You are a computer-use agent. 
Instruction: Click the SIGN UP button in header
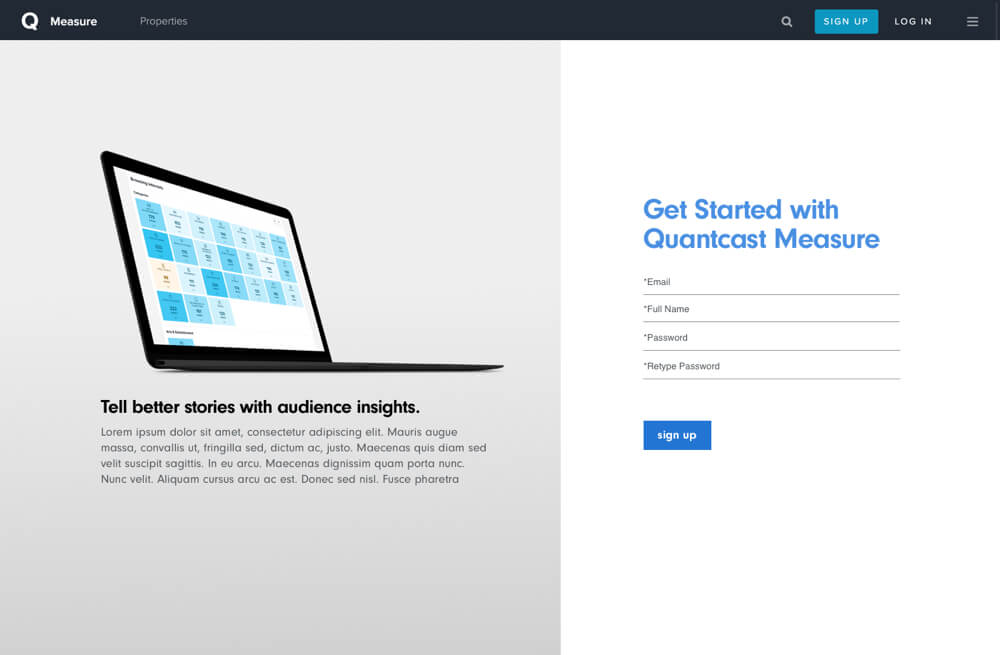tap(846, 22)
